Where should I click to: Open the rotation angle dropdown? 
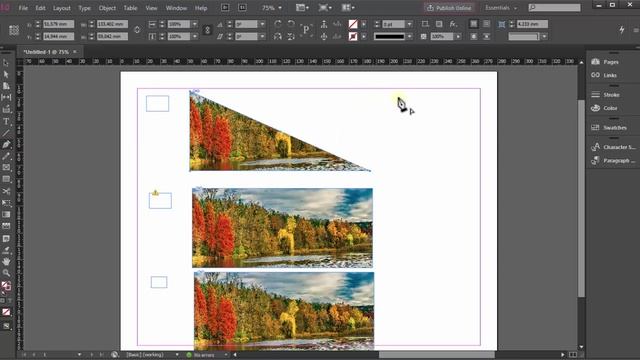point(262,24)
